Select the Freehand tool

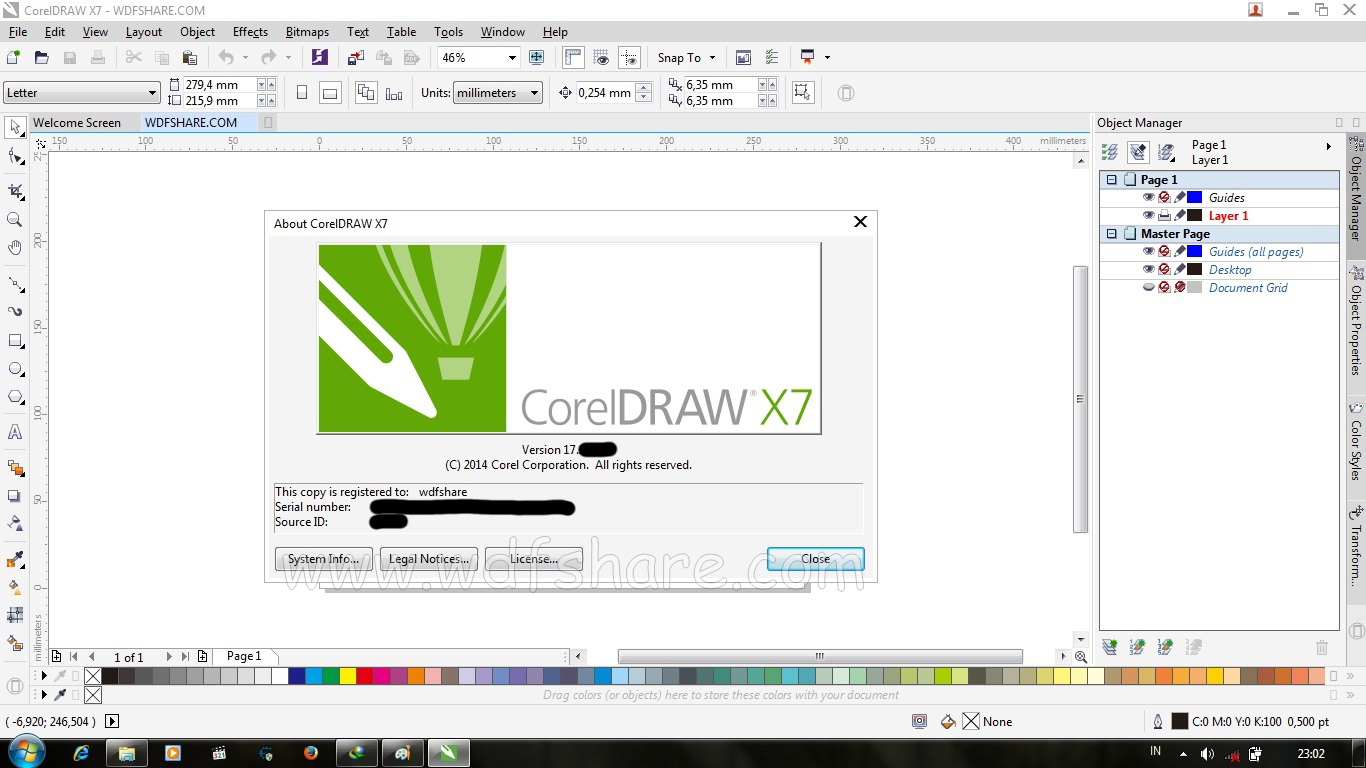15,283
